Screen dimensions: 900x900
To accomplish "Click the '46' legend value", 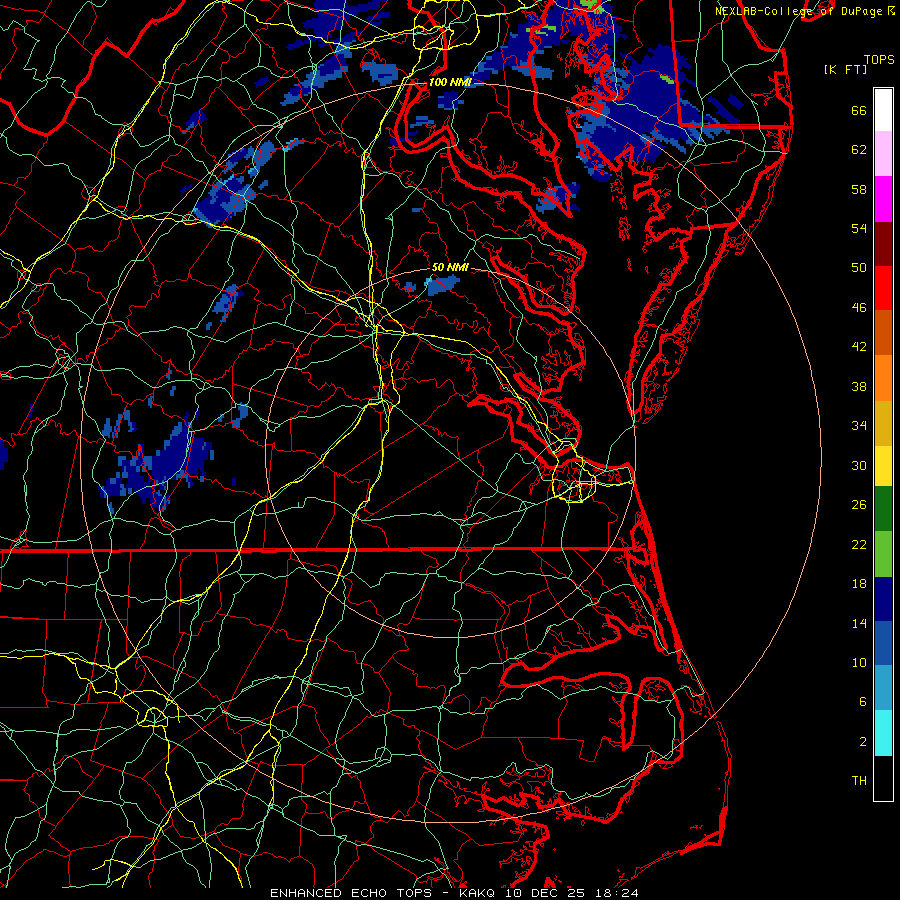I will coord(859,308).
